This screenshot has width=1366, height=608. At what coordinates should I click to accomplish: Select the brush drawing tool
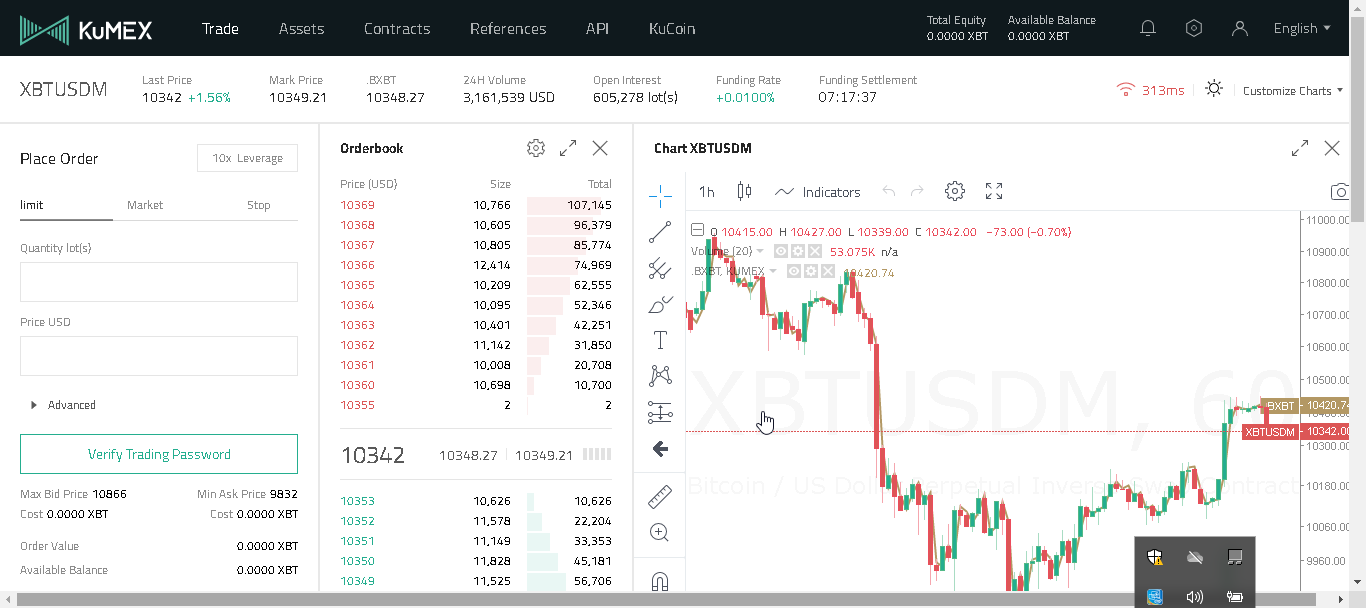(x=660, y=304)
